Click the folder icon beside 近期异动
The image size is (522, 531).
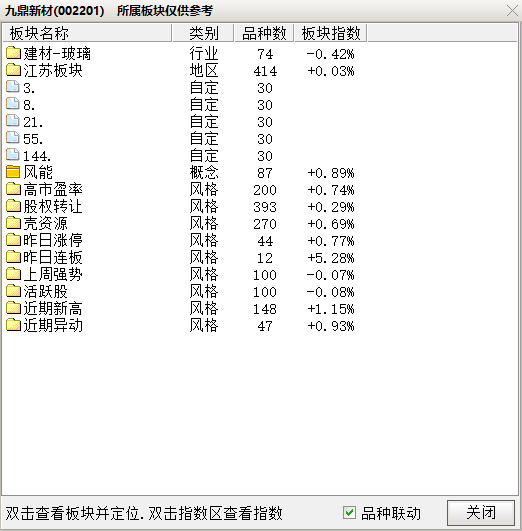[x=13, y=325]
